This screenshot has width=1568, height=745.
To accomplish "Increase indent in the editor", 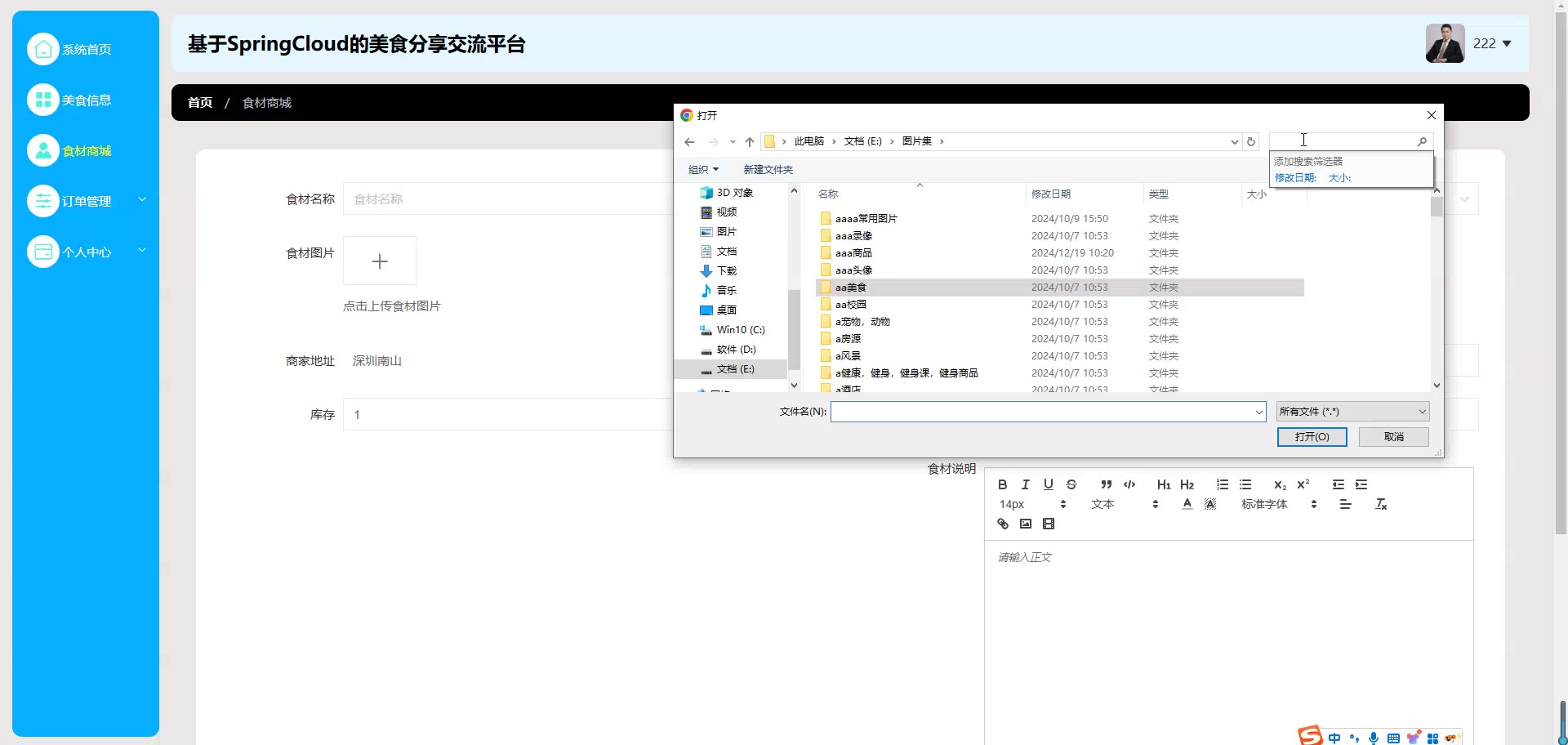I will click(1361, 484).
